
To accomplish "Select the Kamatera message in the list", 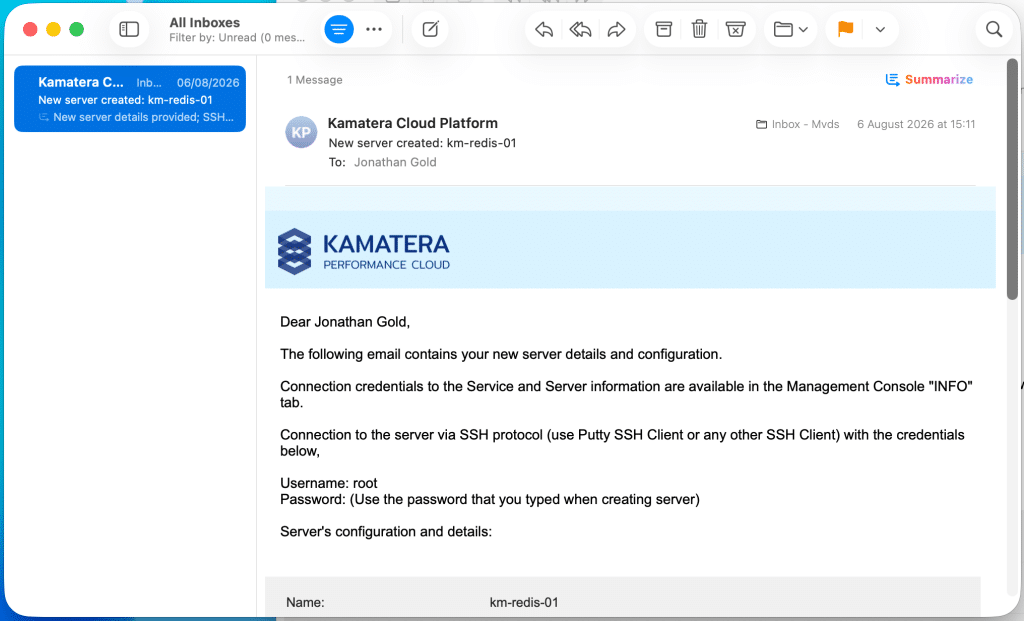I will coord(130,99).
